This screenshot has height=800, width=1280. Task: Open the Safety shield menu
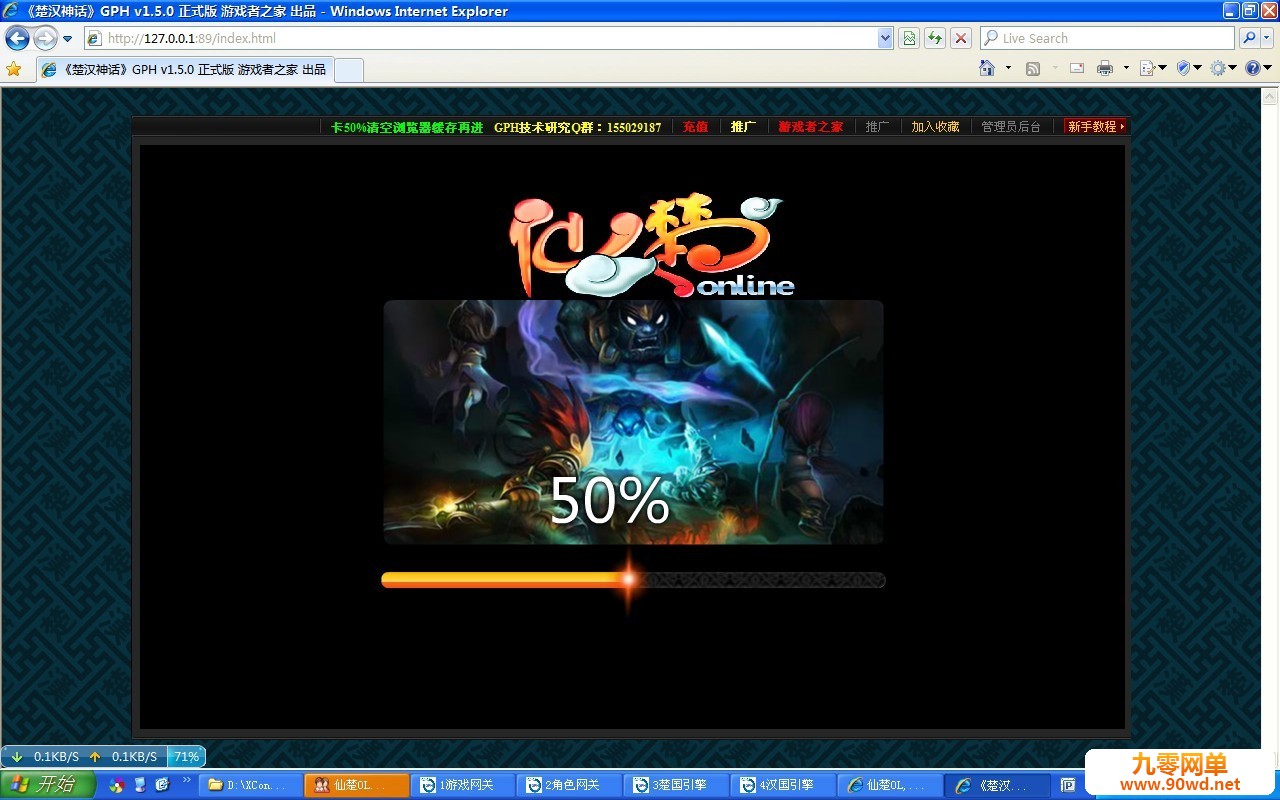1188,68
